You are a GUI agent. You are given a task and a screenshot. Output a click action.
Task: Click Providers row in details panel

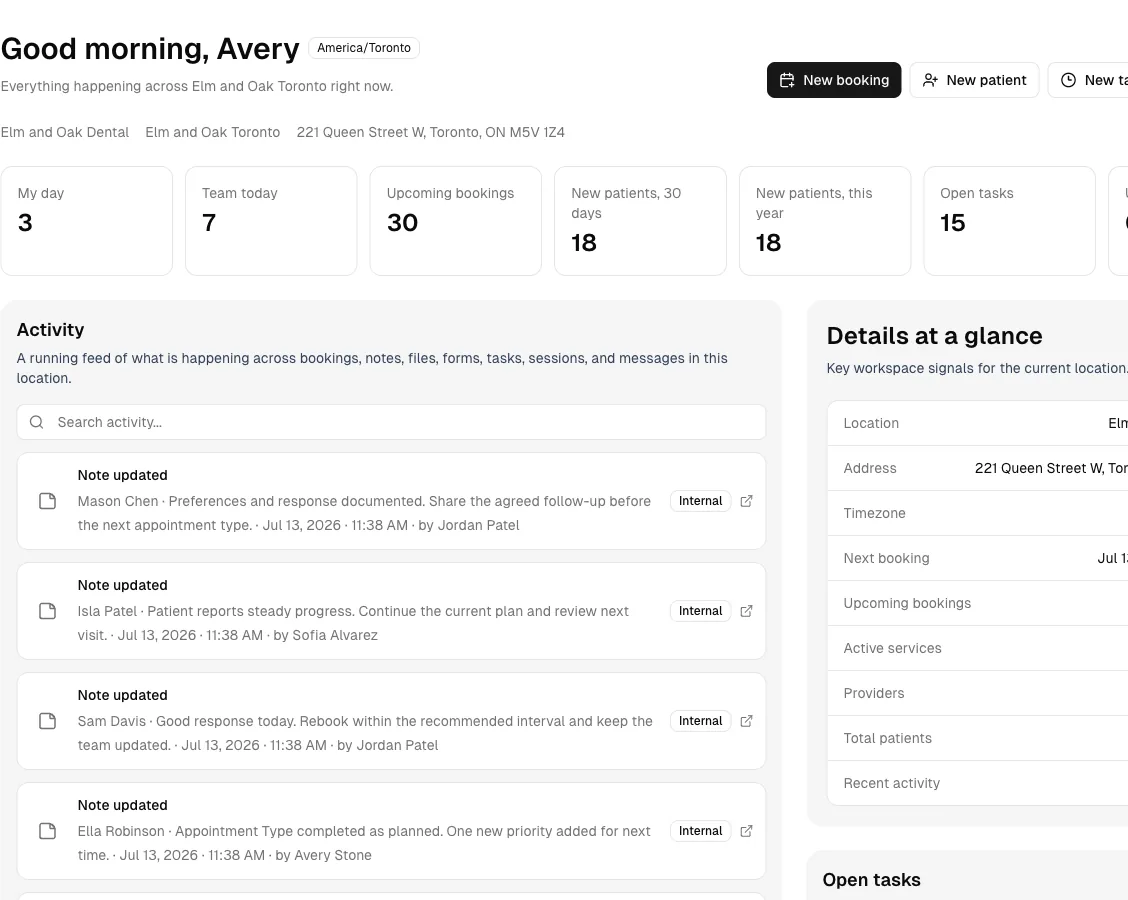coord(978,693)
